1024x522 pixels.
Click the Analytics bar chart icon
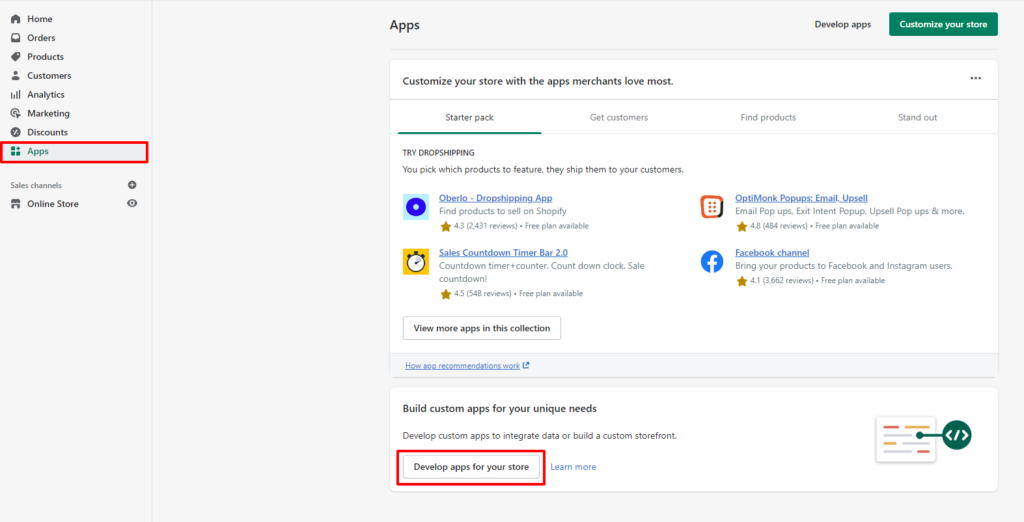pos(16,95)
